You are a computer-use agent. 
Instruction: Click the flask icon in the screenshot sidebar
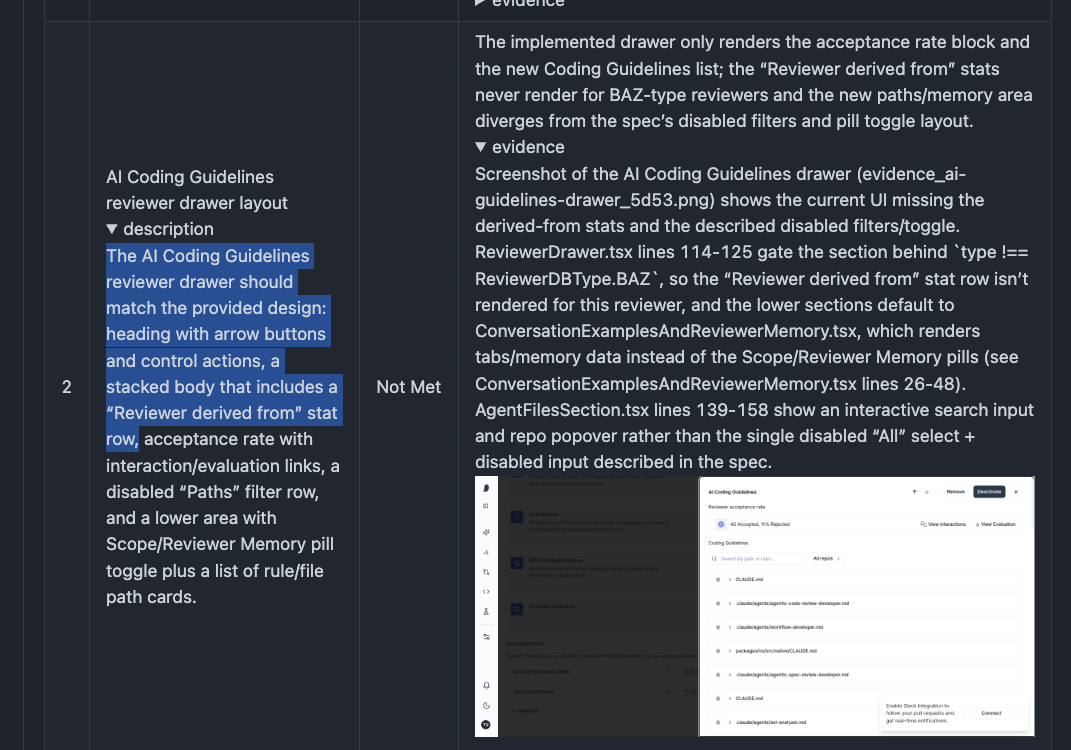pyautogui.click(x=486, y=612)
